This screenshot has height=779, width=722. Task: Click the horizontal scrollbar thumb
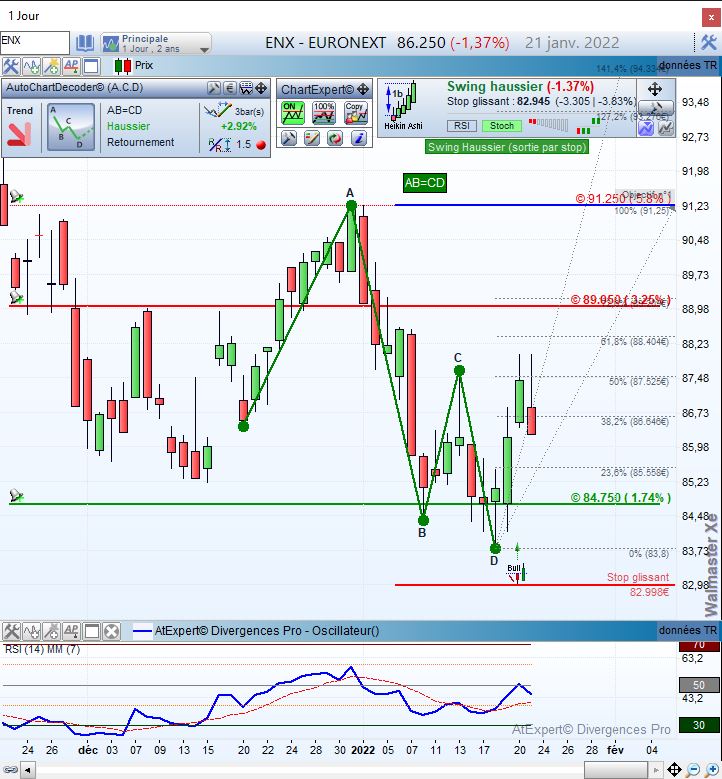[616, 771]
